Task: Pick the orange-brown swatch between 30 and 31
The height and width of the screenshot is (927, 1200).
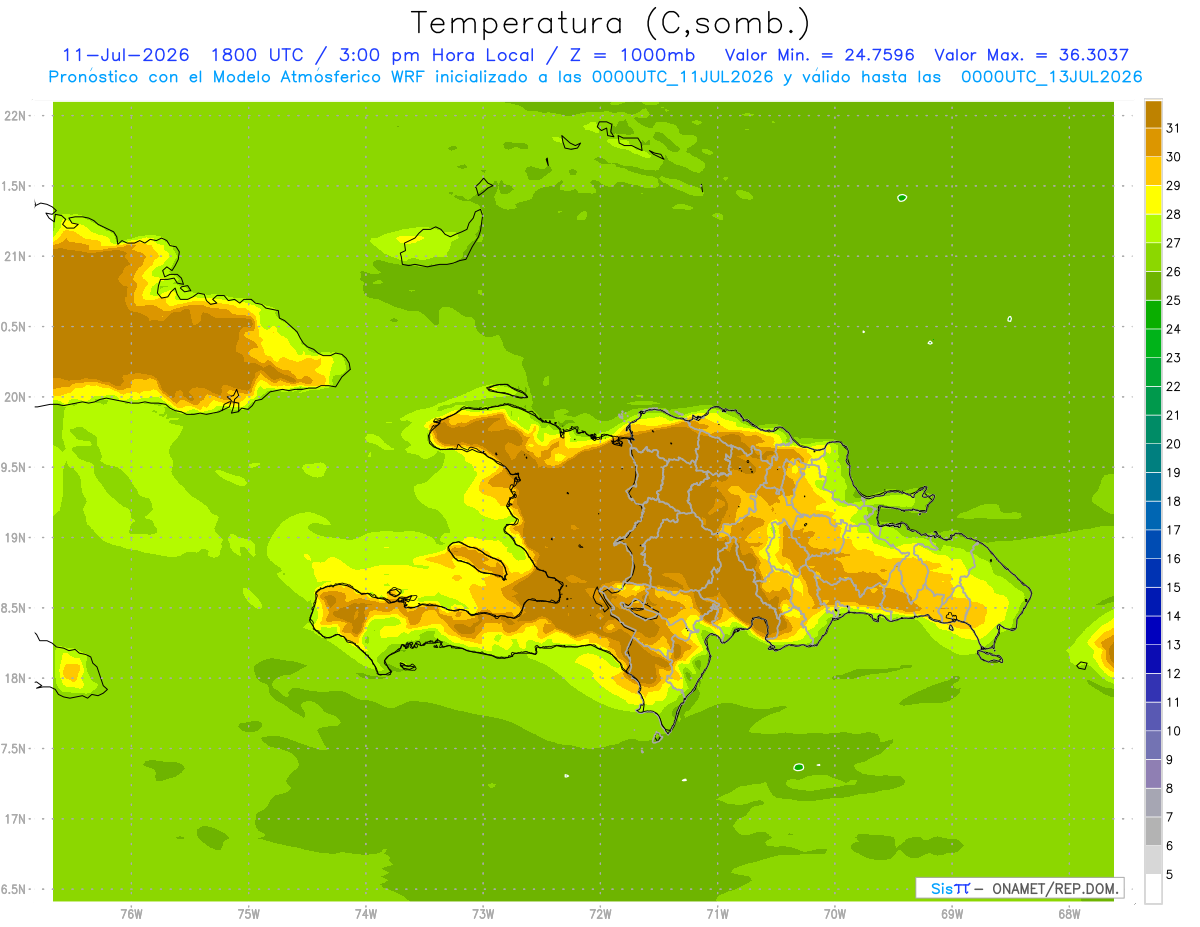Action: [1153, 142]
